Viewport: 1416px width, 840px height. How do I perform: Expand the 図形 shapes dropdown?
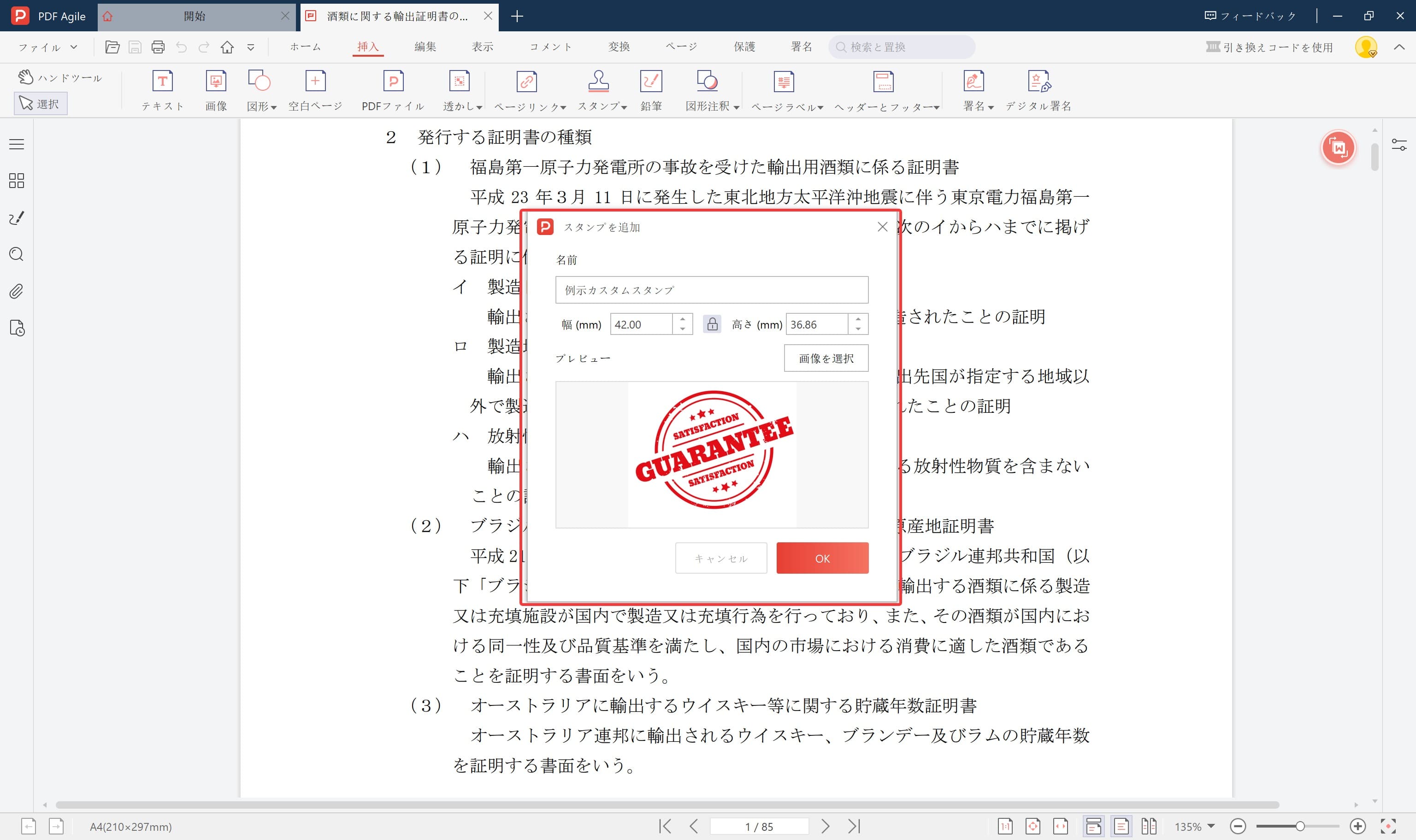274,106
